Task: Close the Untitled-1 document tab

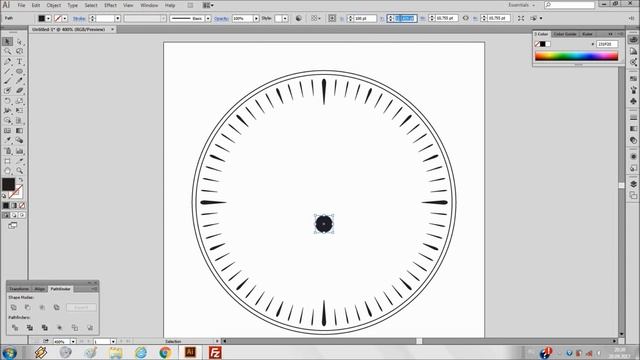Action: [112, 29]
